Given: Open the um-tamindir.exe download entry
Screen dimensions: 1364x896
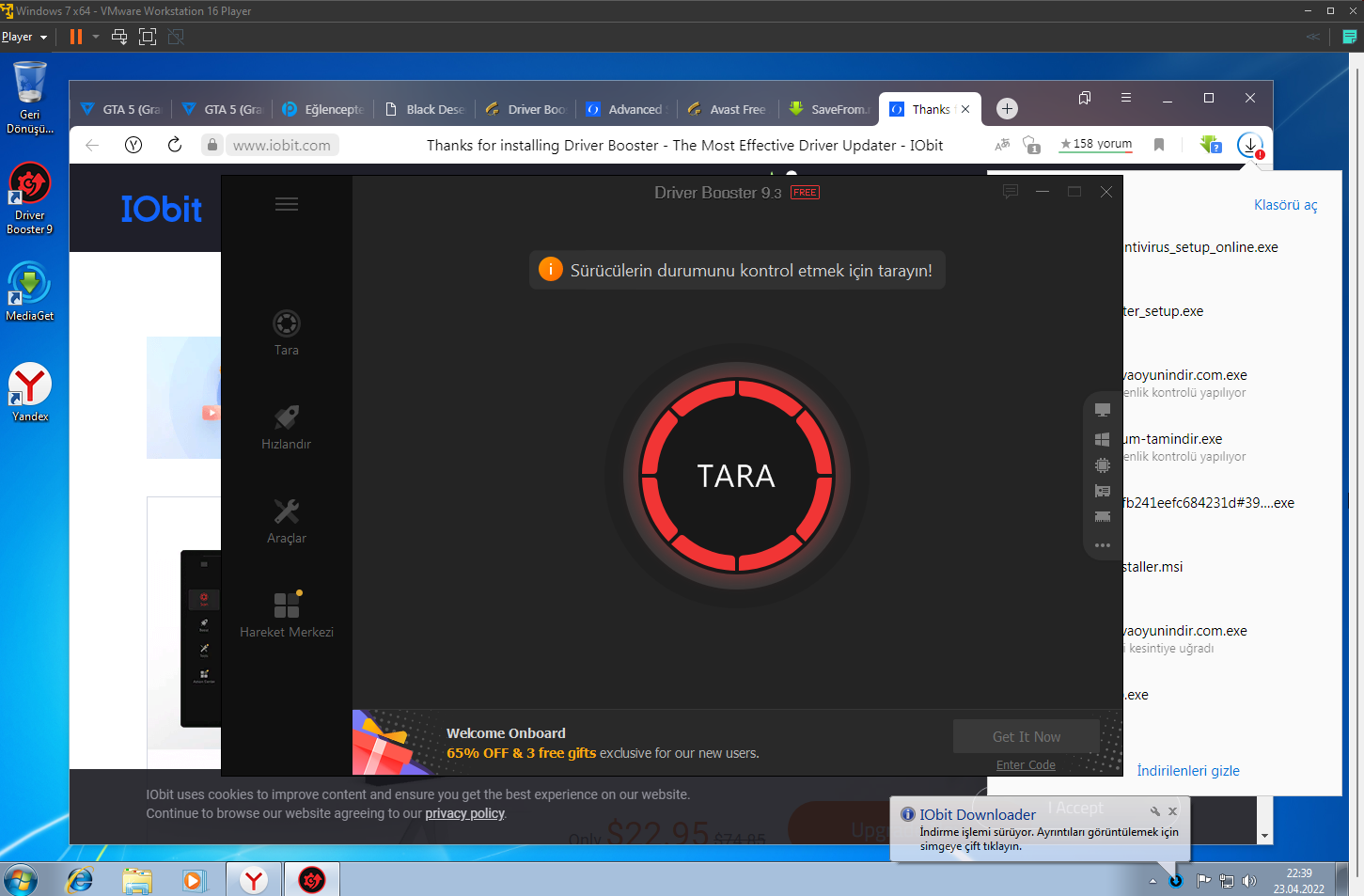Looking at the screenshot, I should click(1174, 439).
